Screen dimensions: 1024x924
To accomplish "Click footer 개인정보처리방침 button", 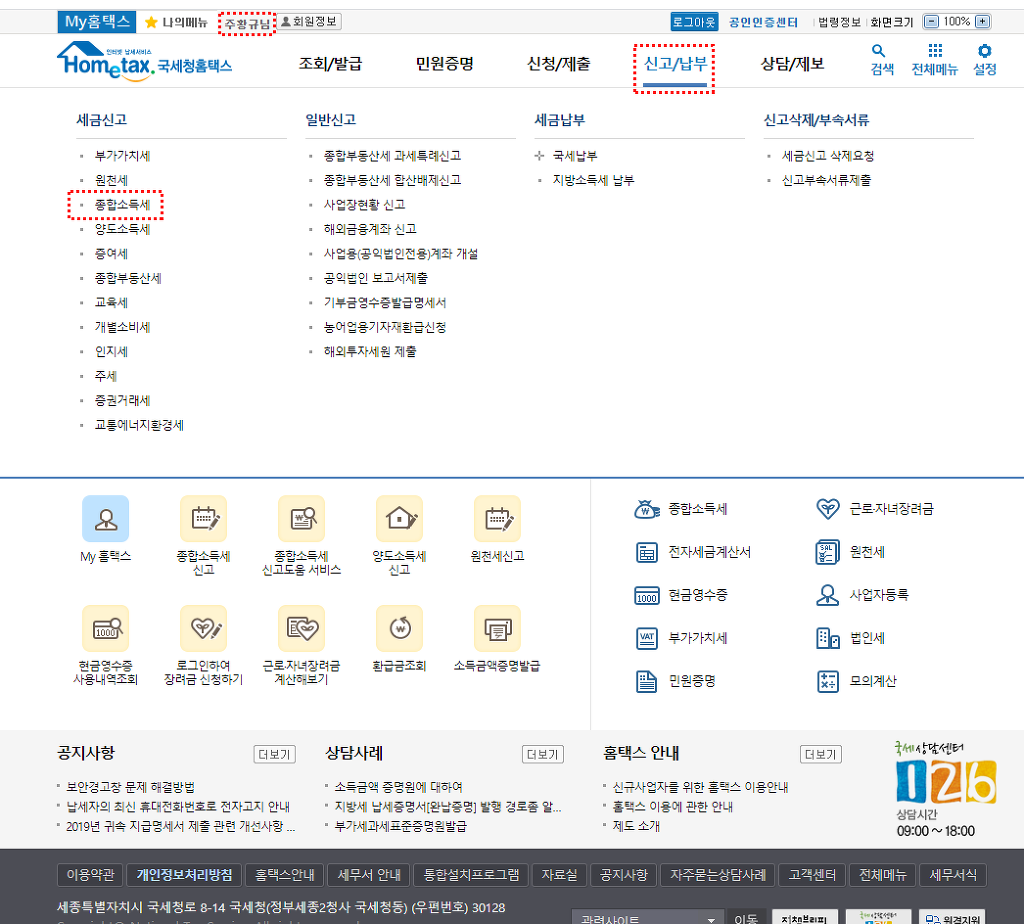I will [184, 874].
